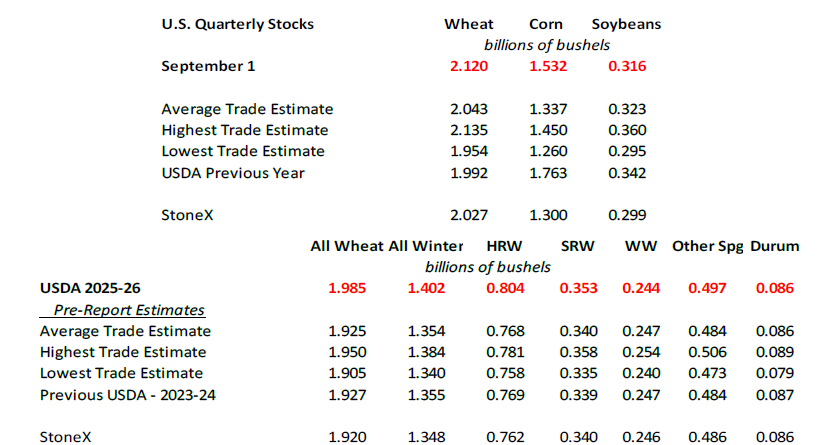839x445 pixels.
Task: Select the Corn column header
Action: [546, 24]
